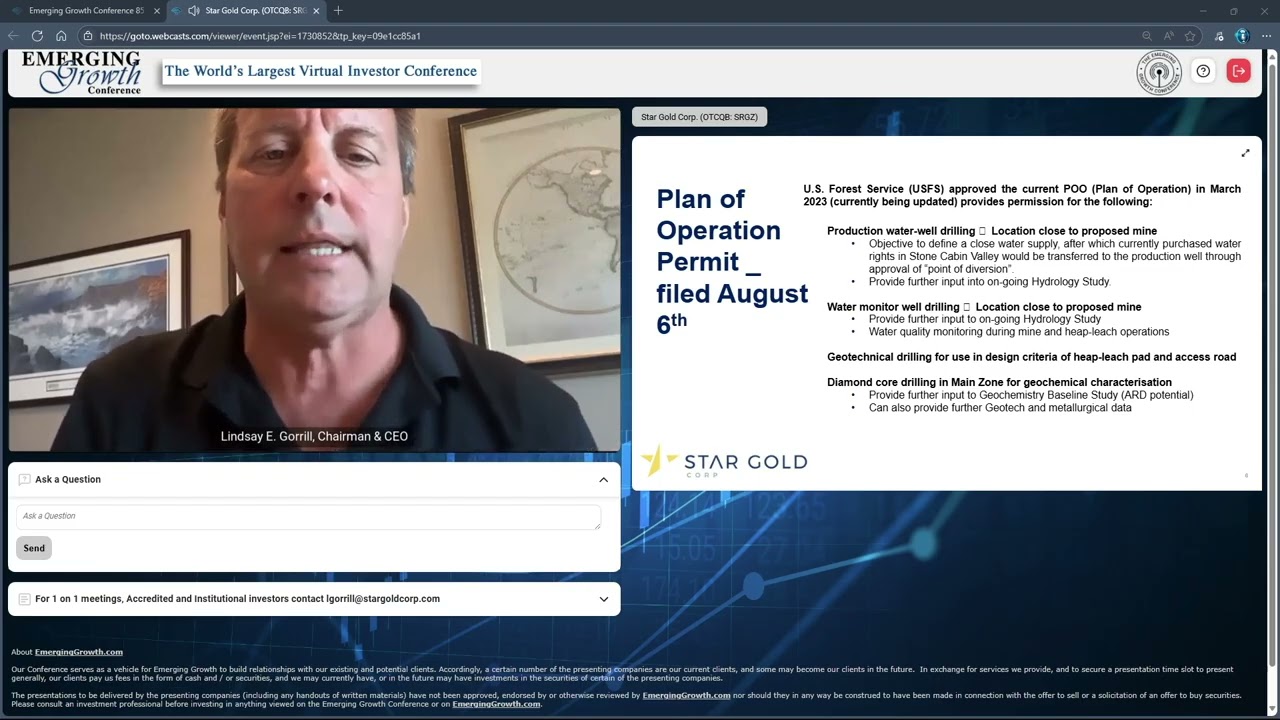Open EmergingGrowth.com link in presentations disclaimer
Viewport: 1280px width, 720px height.
(686, 695)
